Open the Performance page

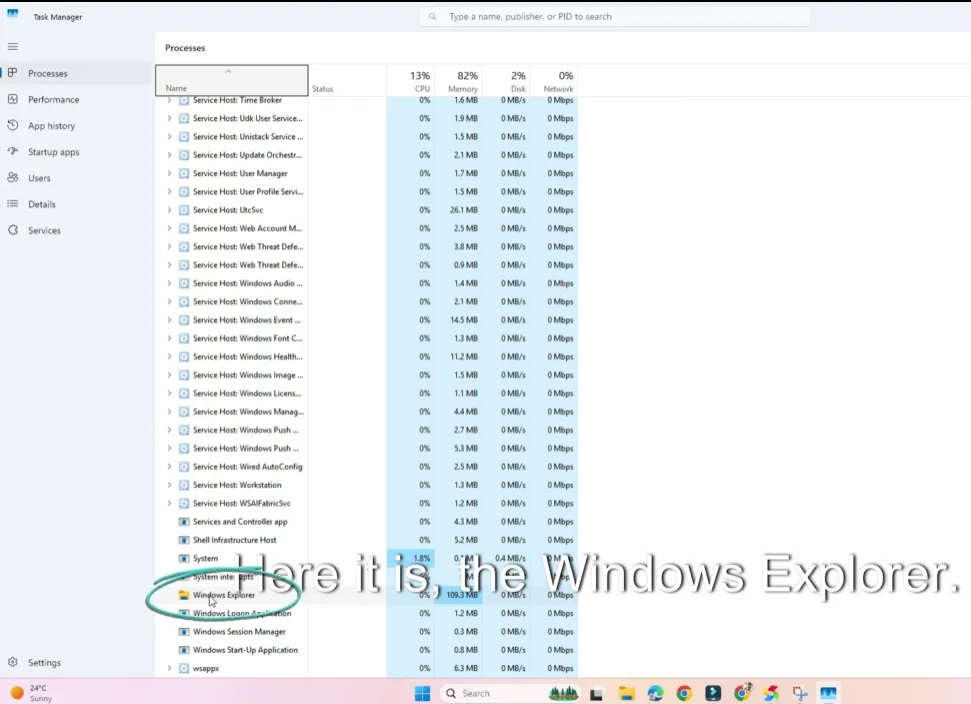(76, 99)
